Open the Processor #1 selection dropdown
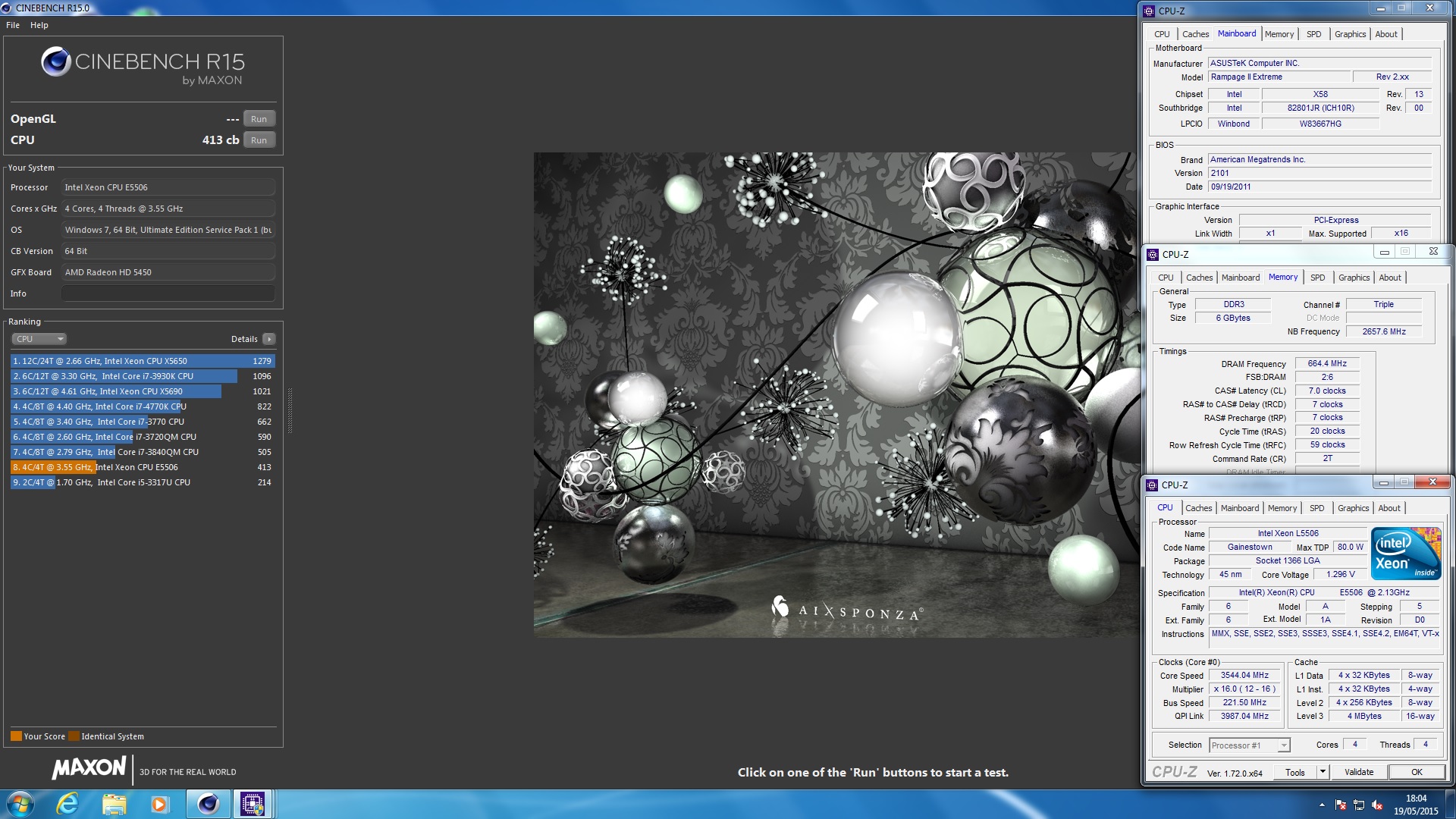The height and width of the screenshot is (819, 1456). pyautogui.click(x=1249, y=745)
